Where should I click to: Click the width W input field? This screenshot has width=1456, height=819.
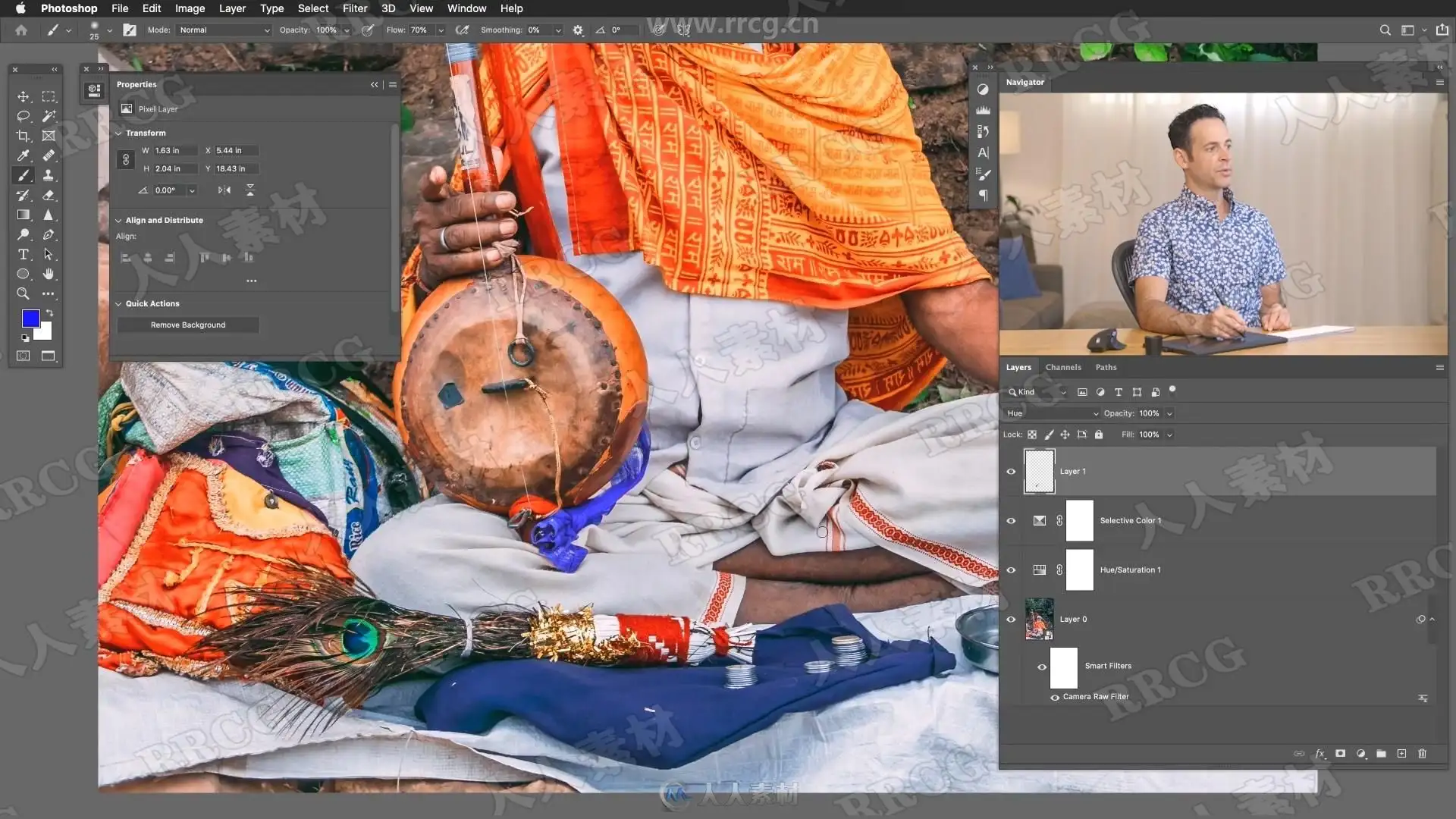click(174, 150)
